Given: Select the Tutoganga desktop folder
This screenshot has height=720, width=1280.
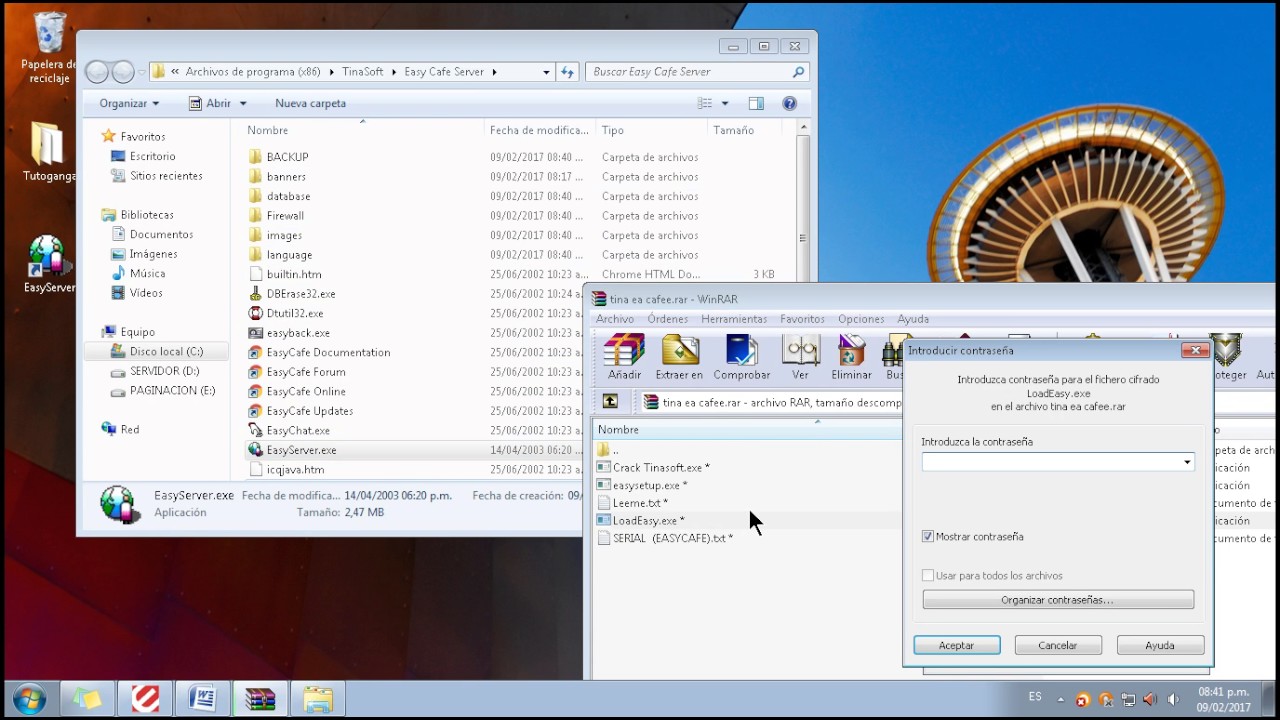Looking at the screenshot, I should tap(48, 152).
